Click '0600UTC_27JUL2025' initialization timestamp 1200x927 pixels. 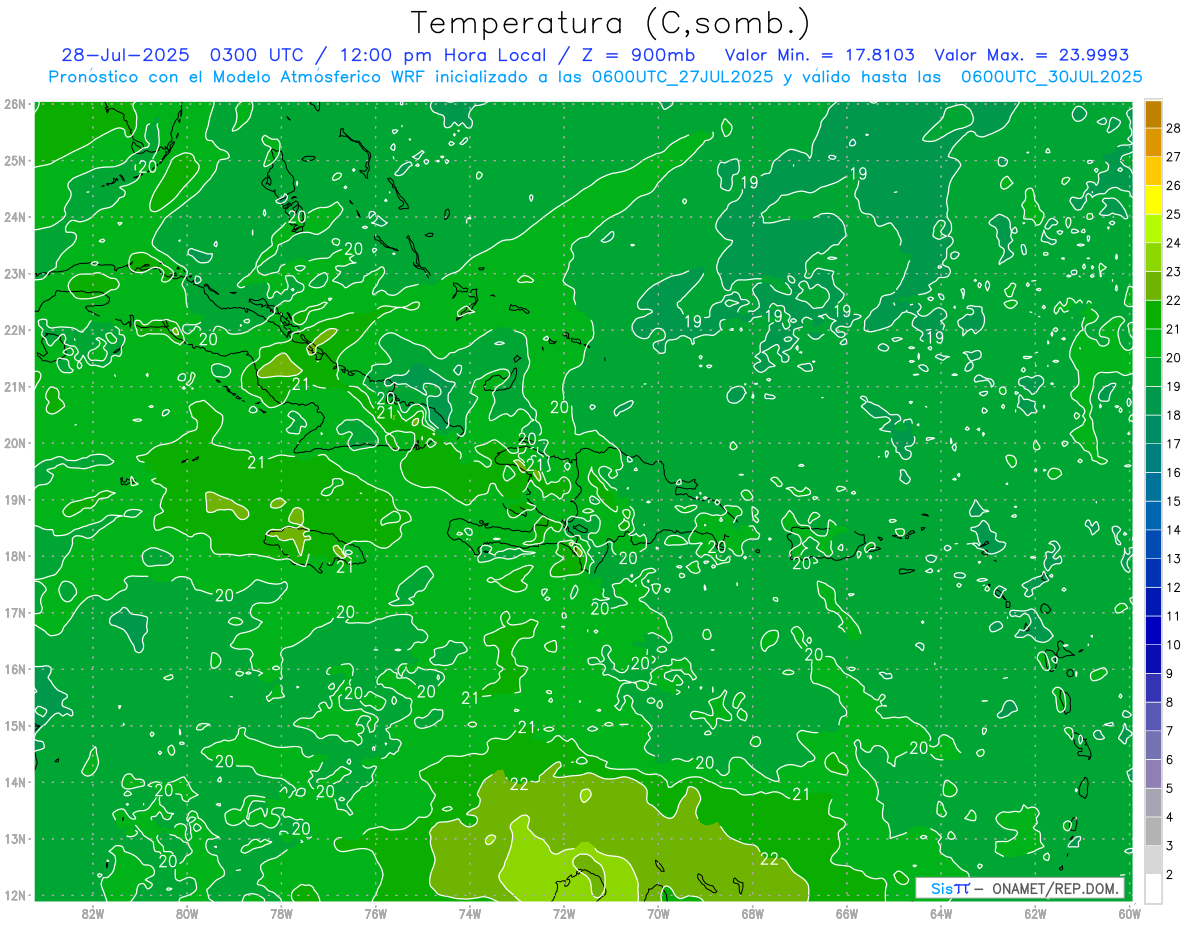tap(683, 77)
